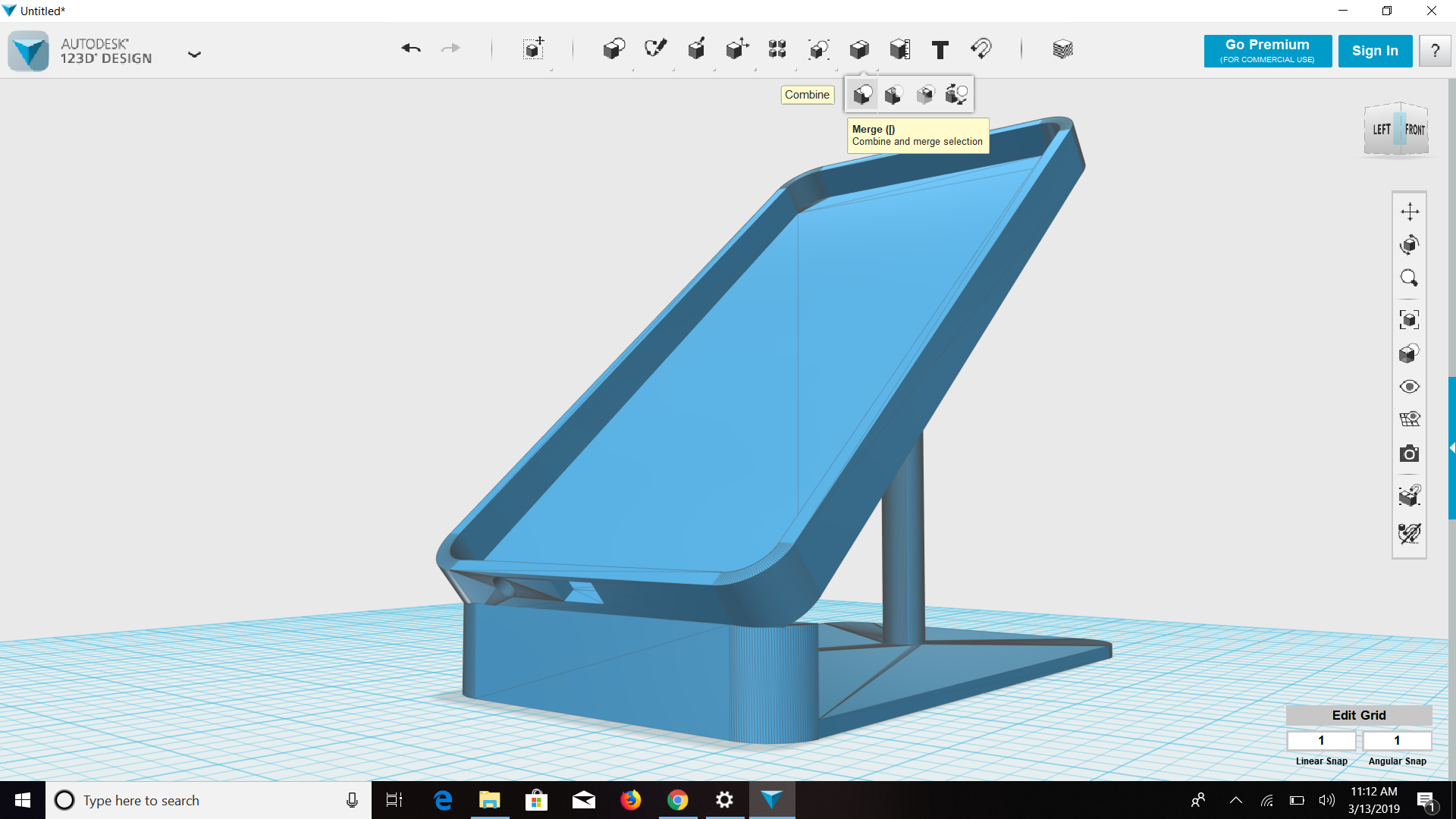This screenshot has width=1456, height=819.
Task: Select the Measure tool
Action: tap(900, 49)
